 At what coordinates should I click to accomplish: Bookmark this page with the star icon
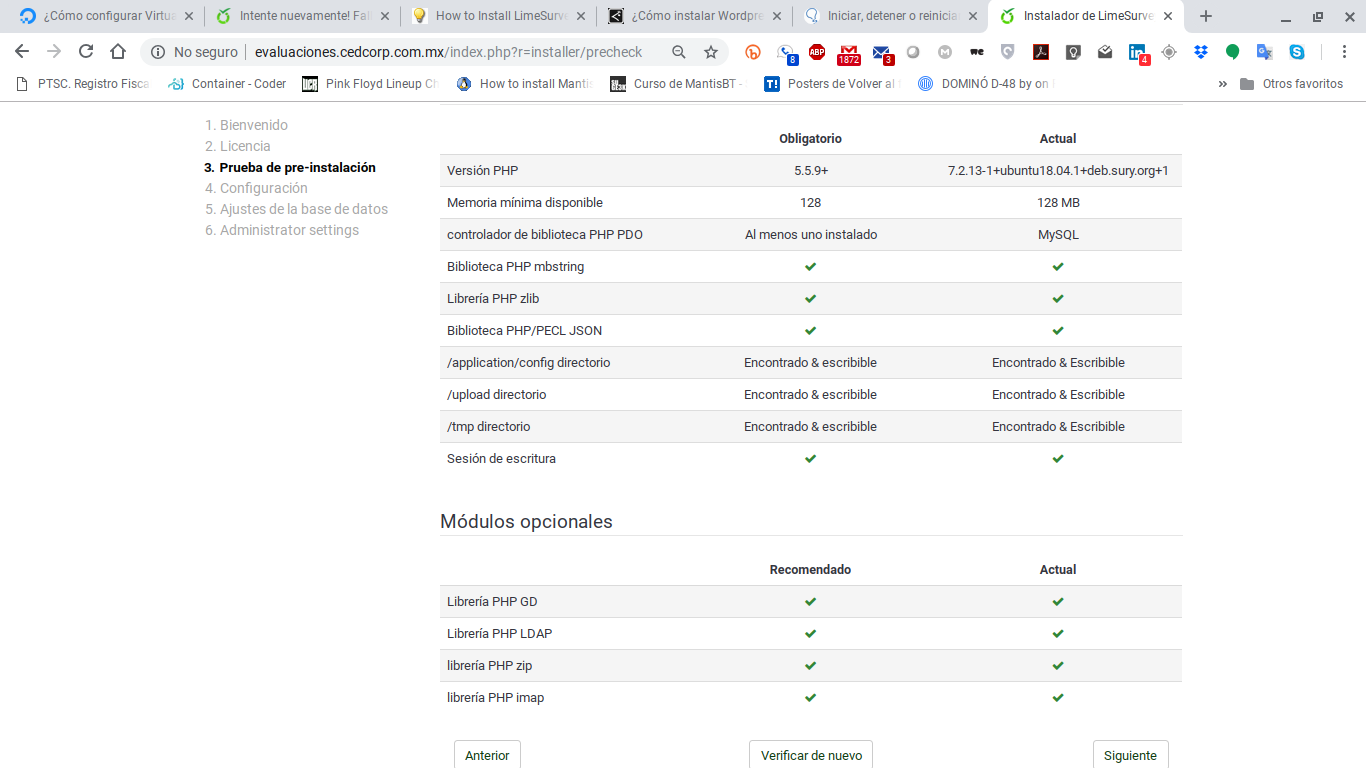tap(711, 52)
